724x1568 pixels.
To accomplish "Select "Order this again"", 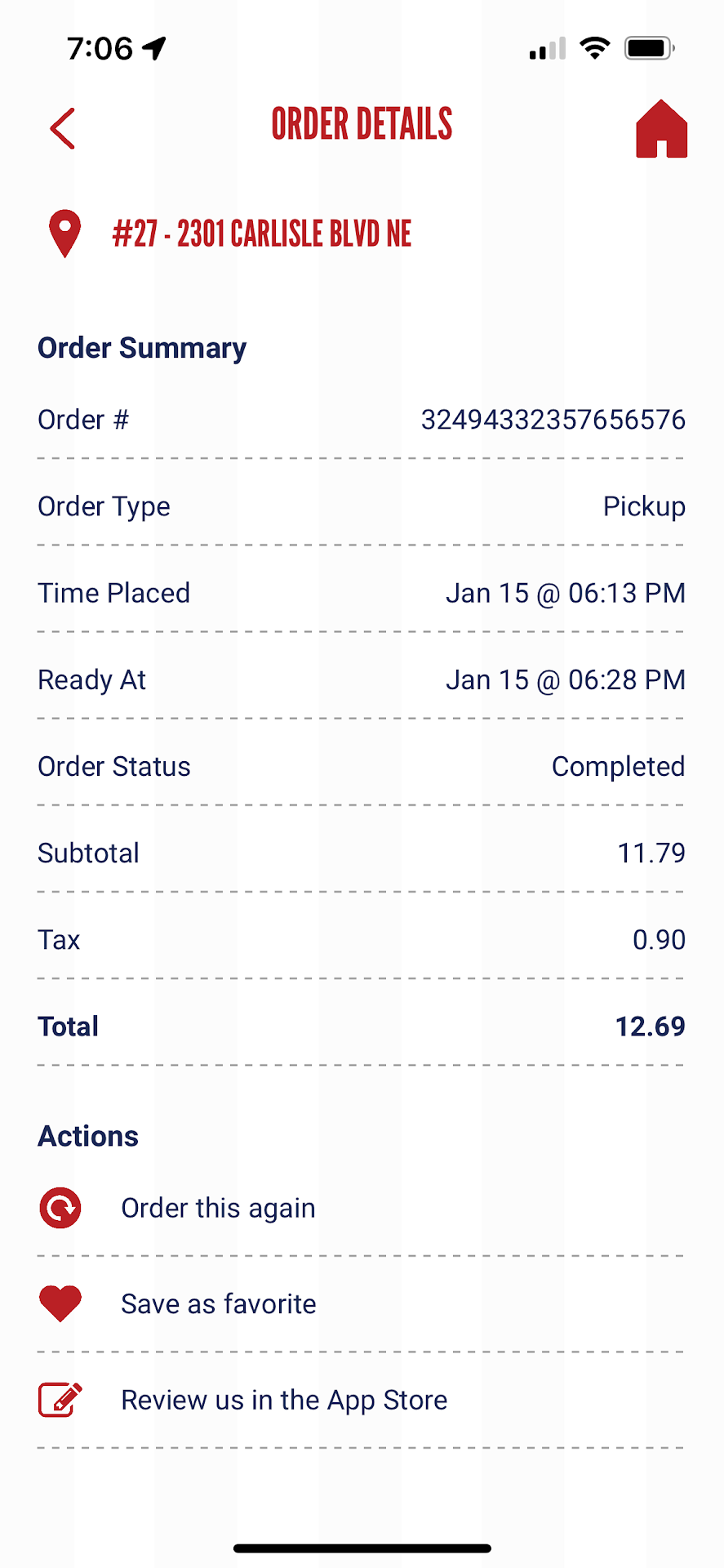I will (218, 1208).
